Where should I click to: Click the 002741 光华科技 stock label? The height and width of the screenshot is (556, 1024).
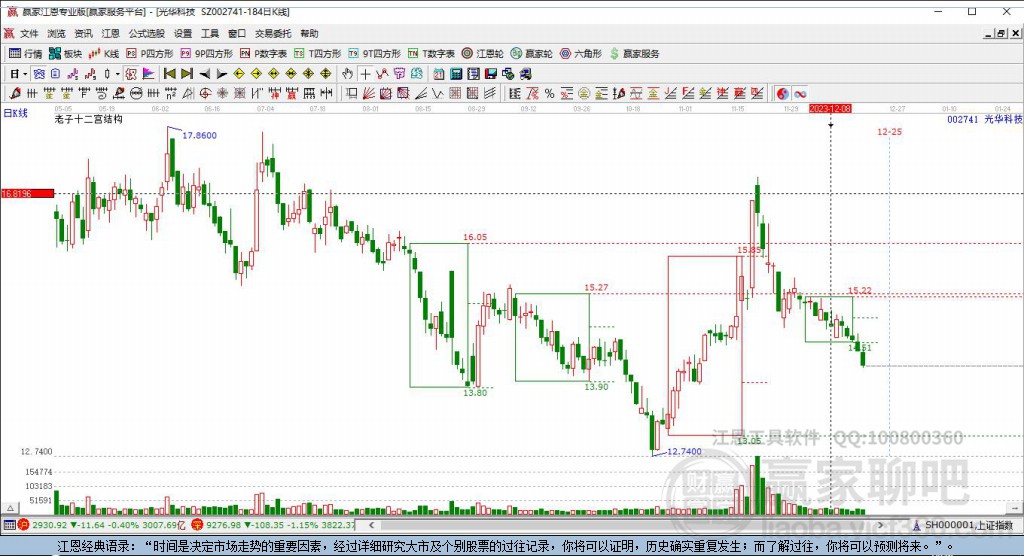[x=984, y=119]
